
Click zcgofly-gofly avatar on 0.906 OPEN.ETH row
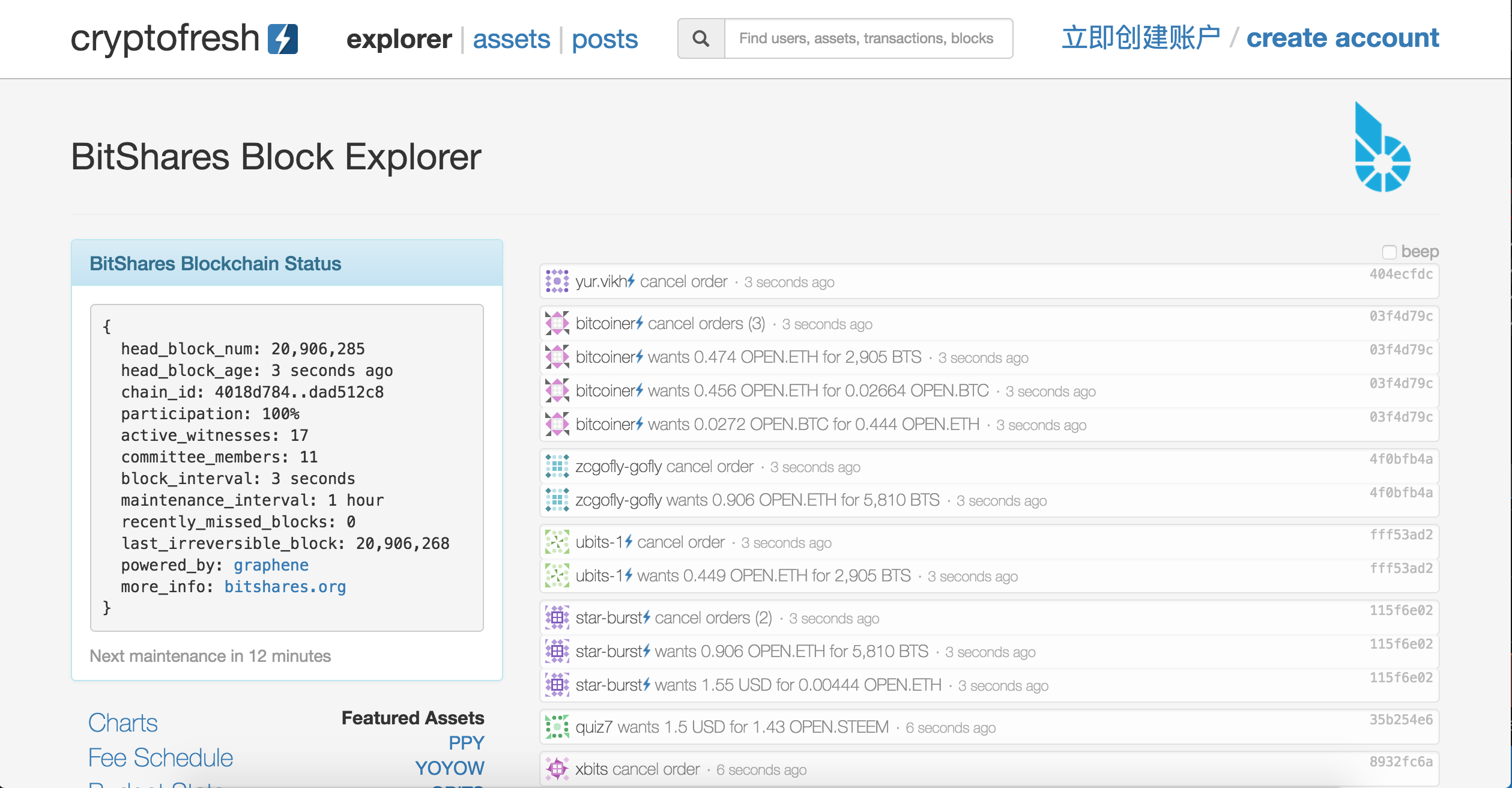tap(557, 500)
